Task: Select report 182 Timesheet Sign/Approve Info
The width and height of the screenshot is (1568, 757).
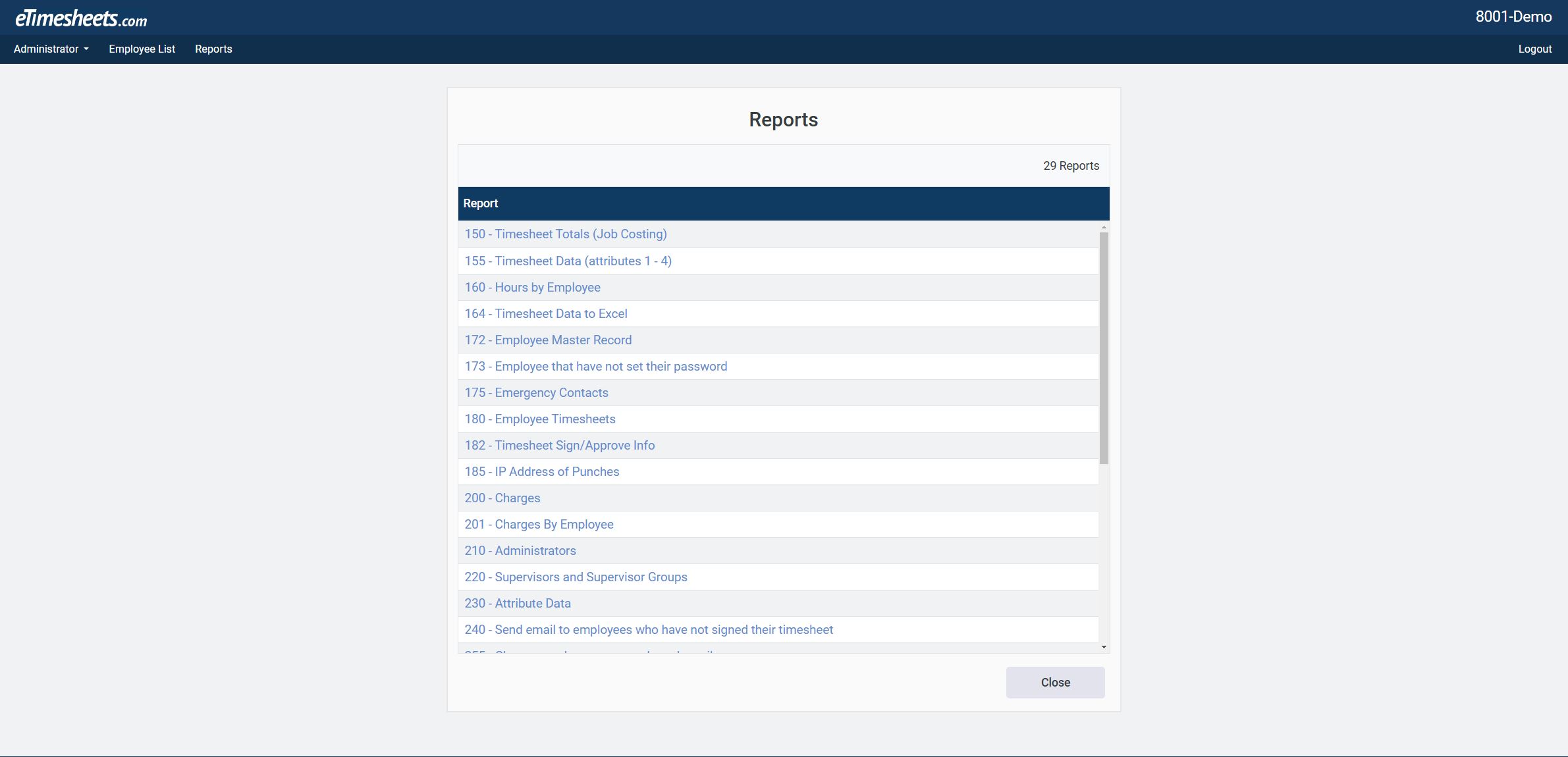Action: click(x=559, y=446)
